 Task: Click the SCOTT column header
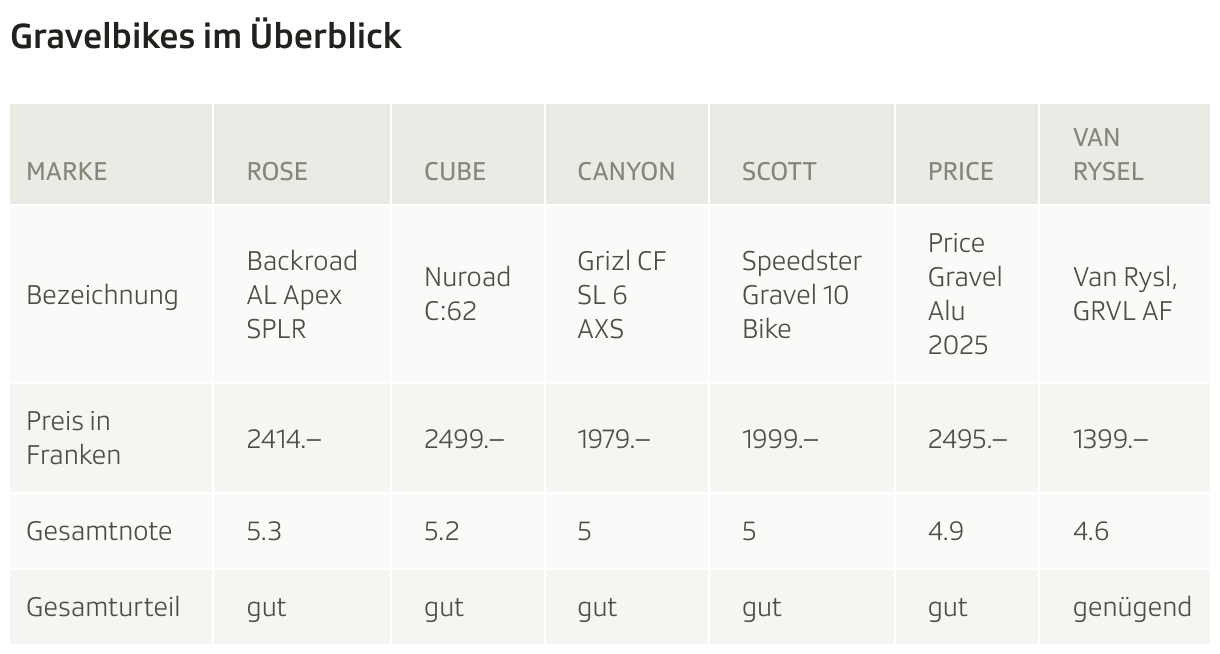(779, 171)
